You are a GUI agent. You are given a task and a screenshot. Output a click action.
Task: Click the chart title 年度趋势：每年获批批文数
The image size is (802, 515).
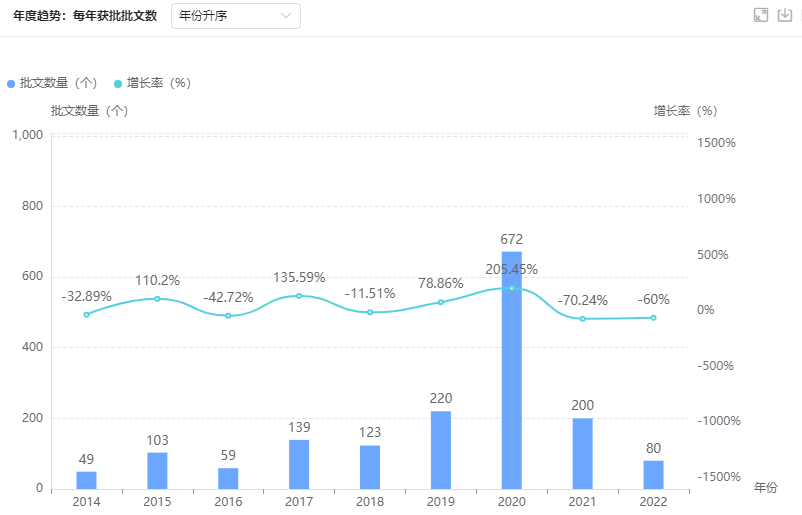[x=85, y=16]
